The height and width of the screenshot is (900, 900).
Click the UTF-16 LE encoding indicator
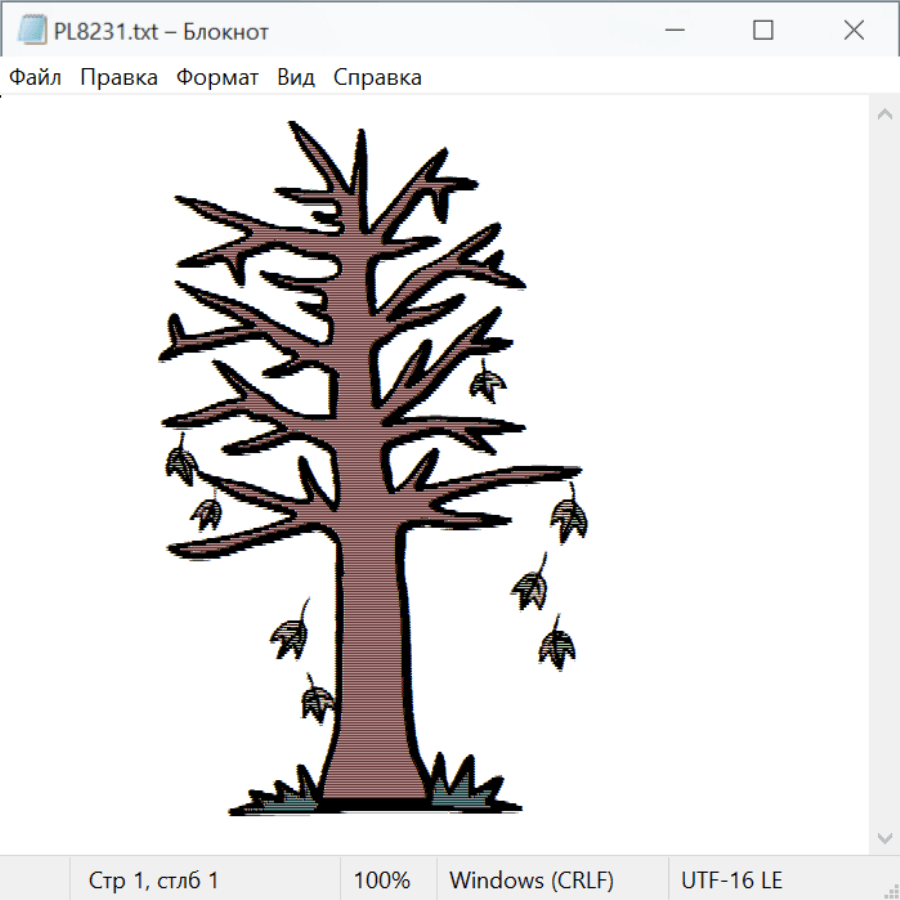pyautogui.click(x=731, y=880)
